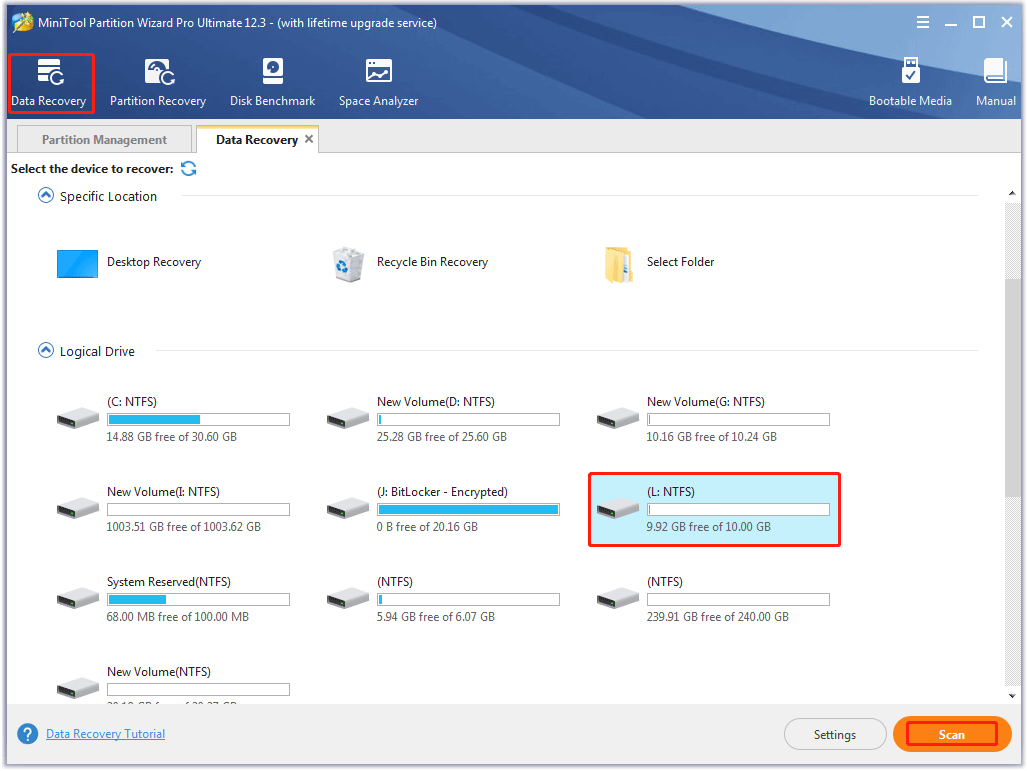Select the C: NTFS drive
The width and height of the screenshot is (1027, 771).
click(172, 419)
